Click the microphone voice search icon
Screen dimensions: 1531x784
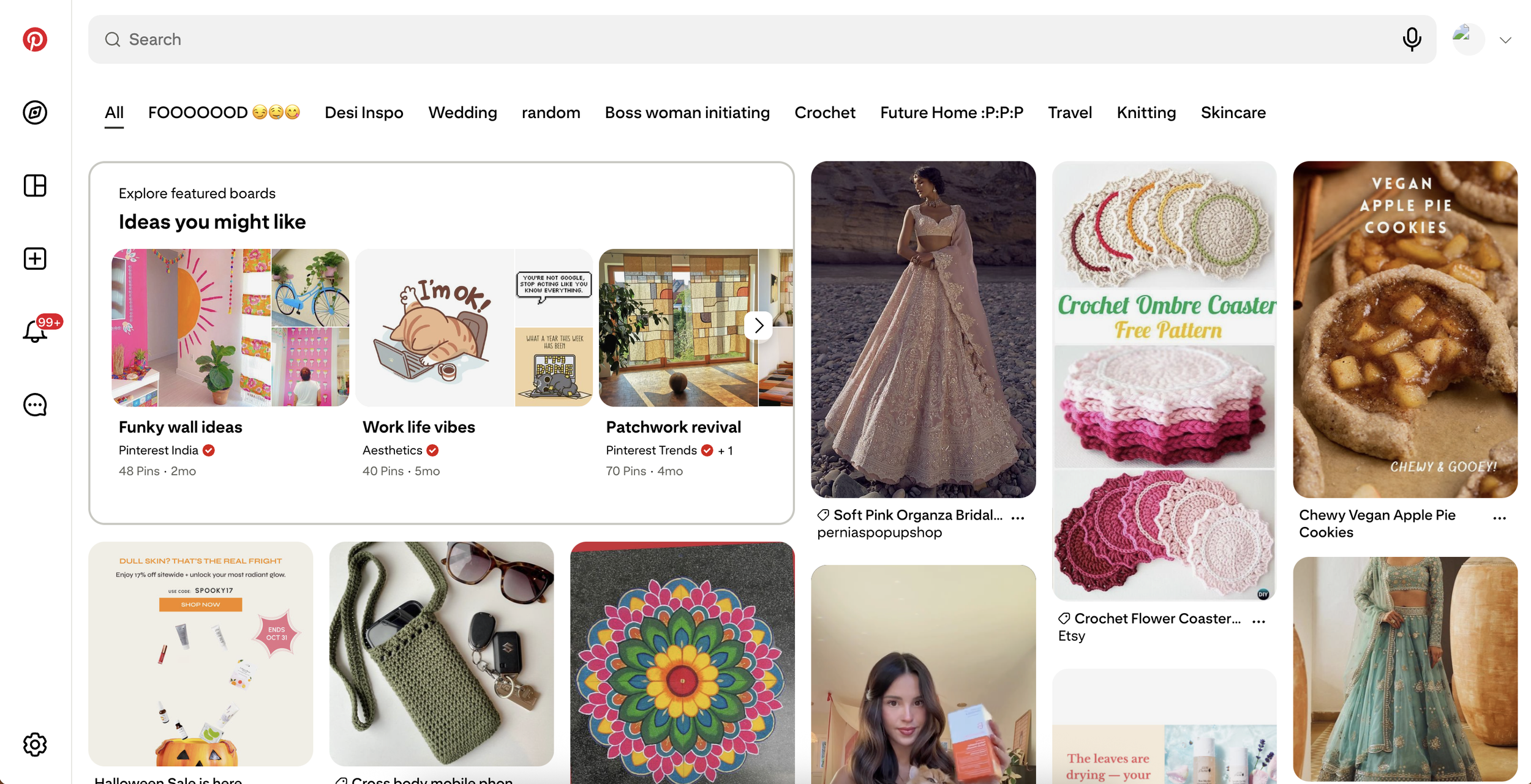coord(1412,40)
